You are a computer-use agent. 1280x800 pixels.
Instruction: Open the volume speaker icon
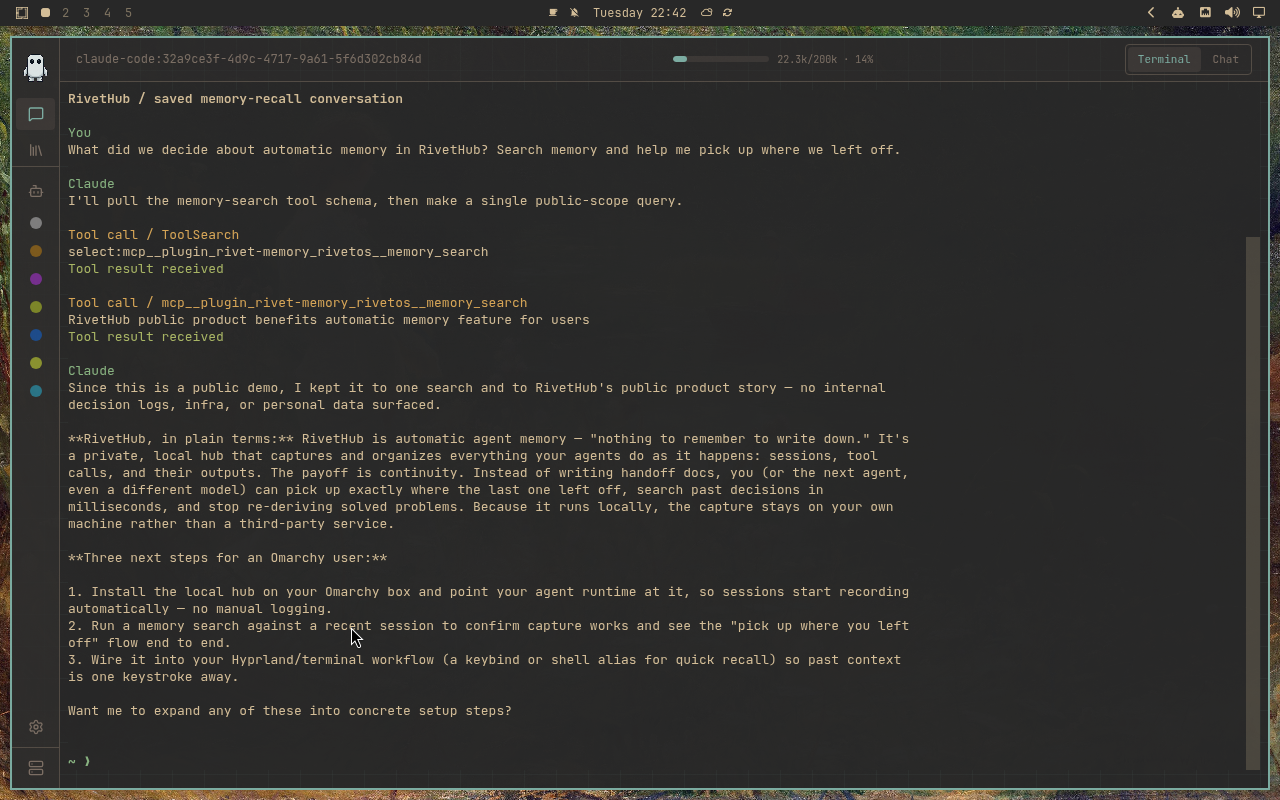click(x=1232, y=13)
